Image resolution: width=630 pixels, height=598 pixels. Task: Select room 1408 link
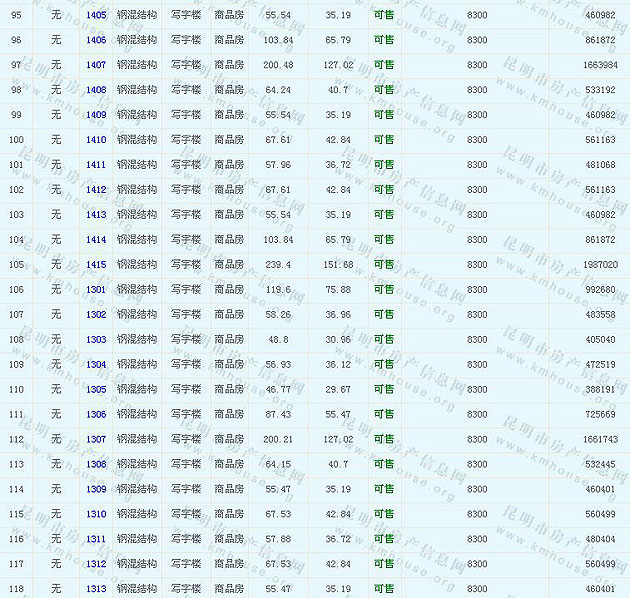(x=96, y=90)
